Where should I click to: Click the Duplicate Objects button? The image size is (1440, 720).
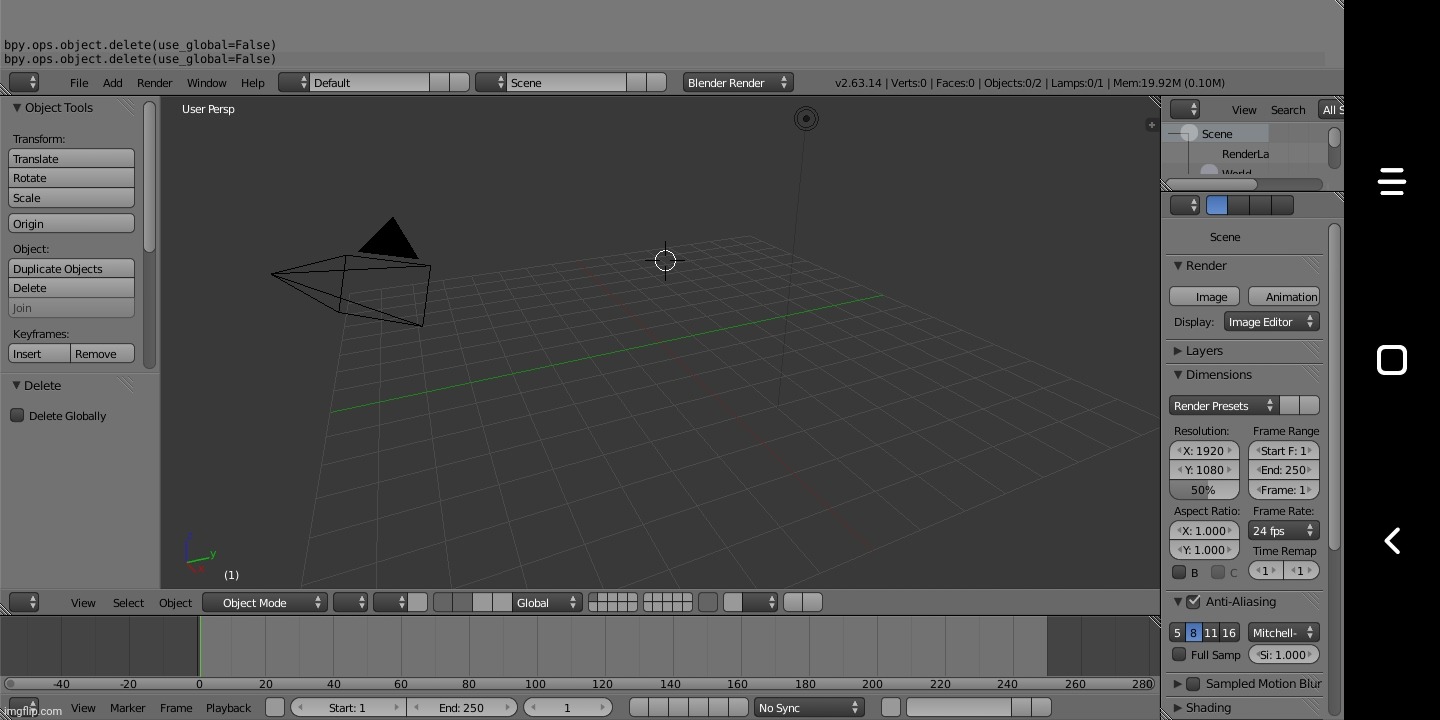coord(71,268)
